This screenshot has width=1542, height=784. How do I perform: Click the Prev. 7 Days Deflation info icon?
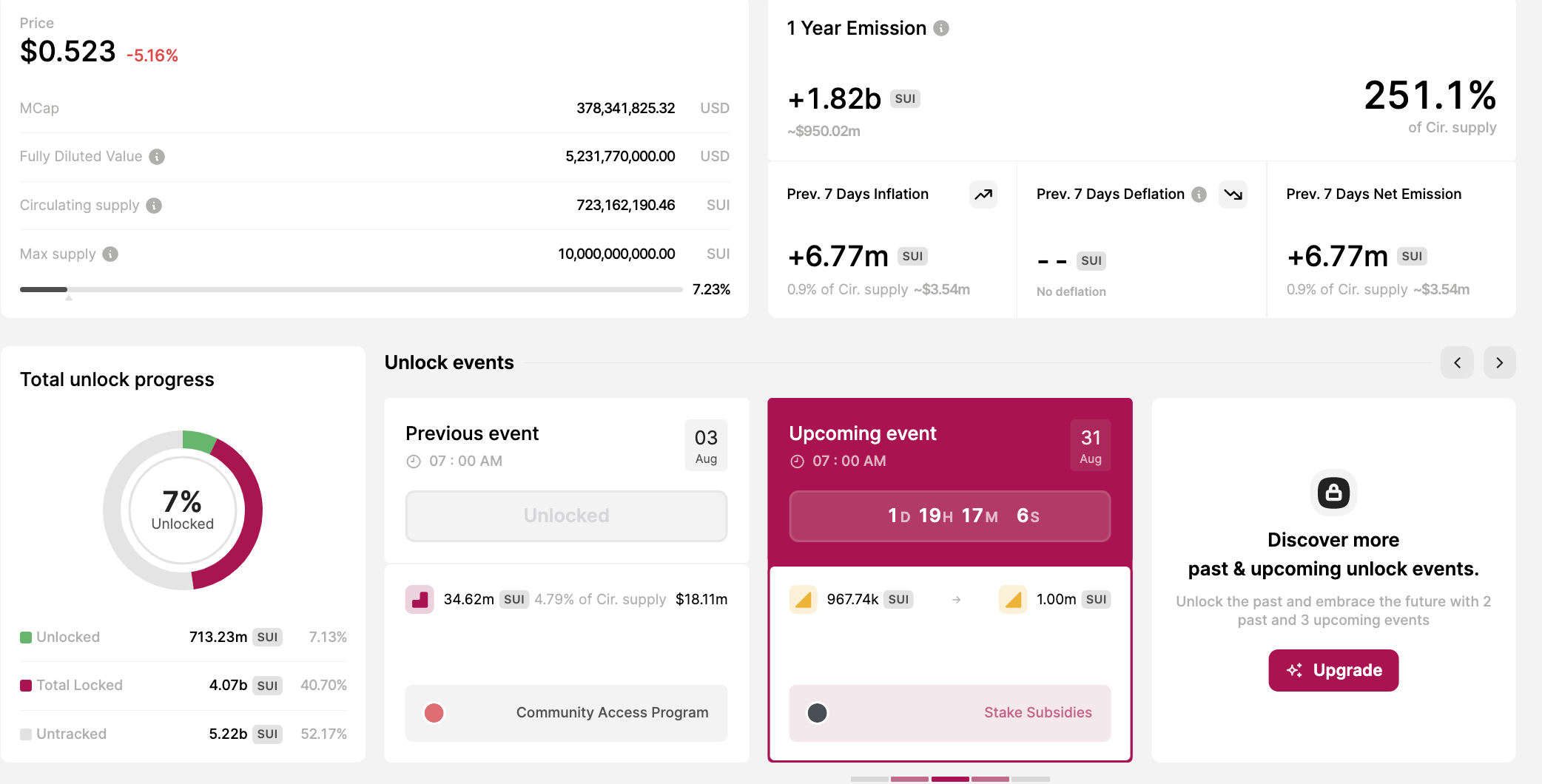[1199, 195]
